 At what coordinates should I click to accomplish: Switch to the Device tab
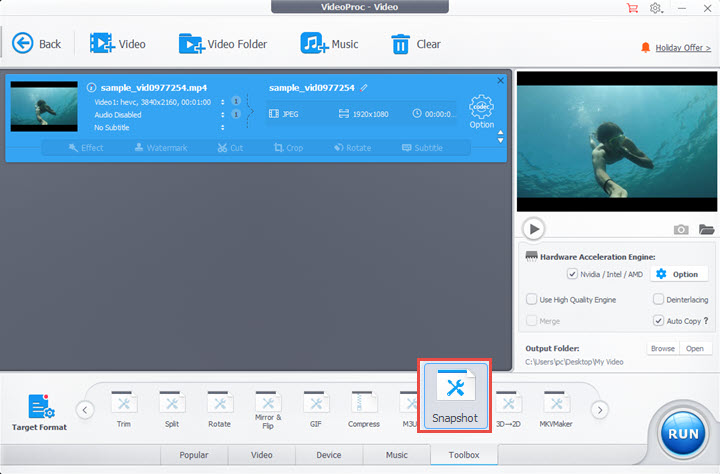(x=329, y=455)
